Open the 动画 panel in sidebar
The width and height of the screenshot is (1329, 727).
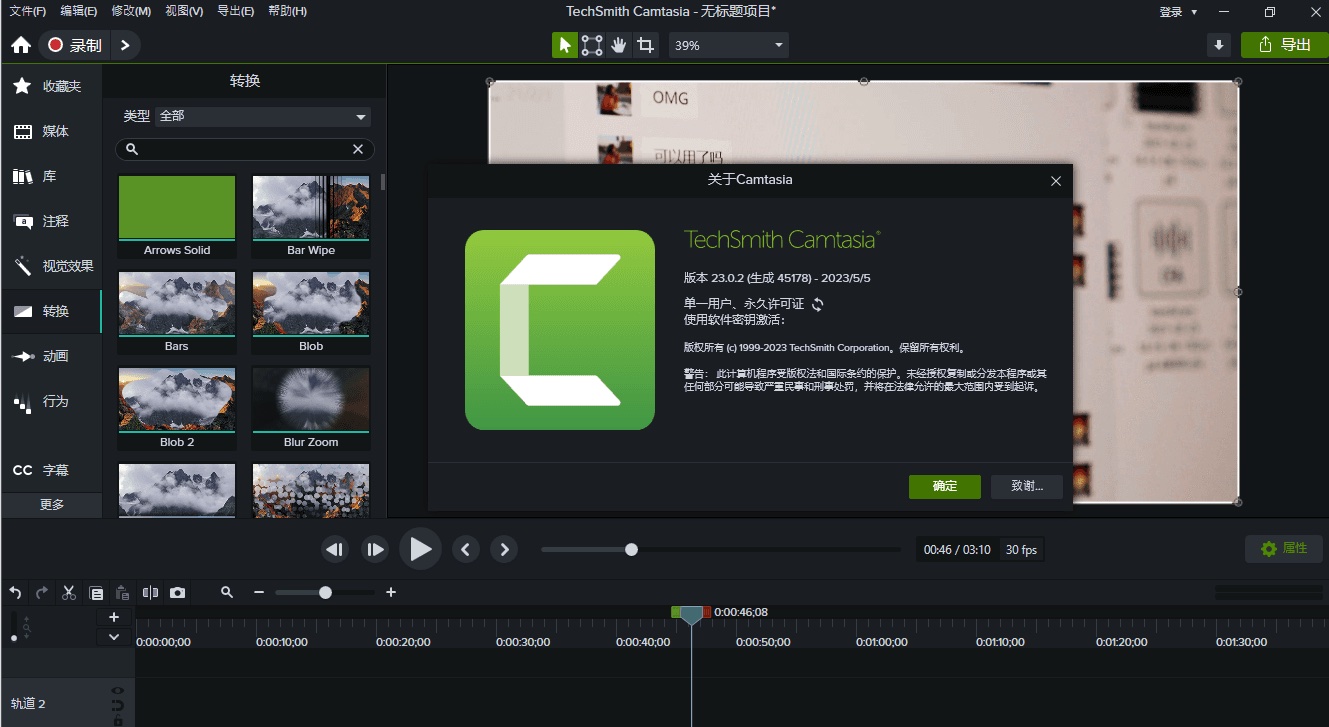click(x=51, y=356)
